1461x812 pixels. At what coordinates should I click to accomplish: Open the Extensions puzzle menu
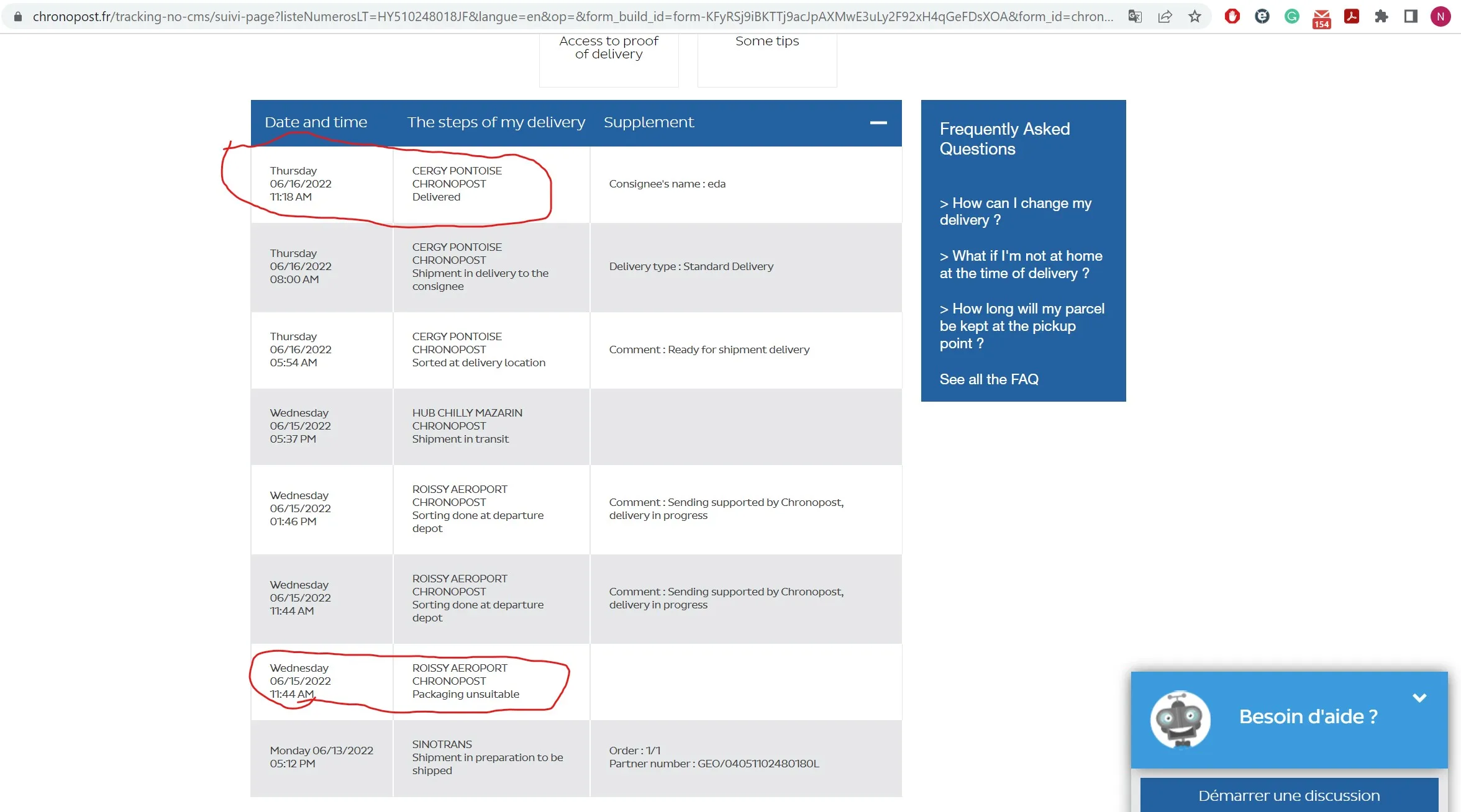click(x=1381, y=17)
